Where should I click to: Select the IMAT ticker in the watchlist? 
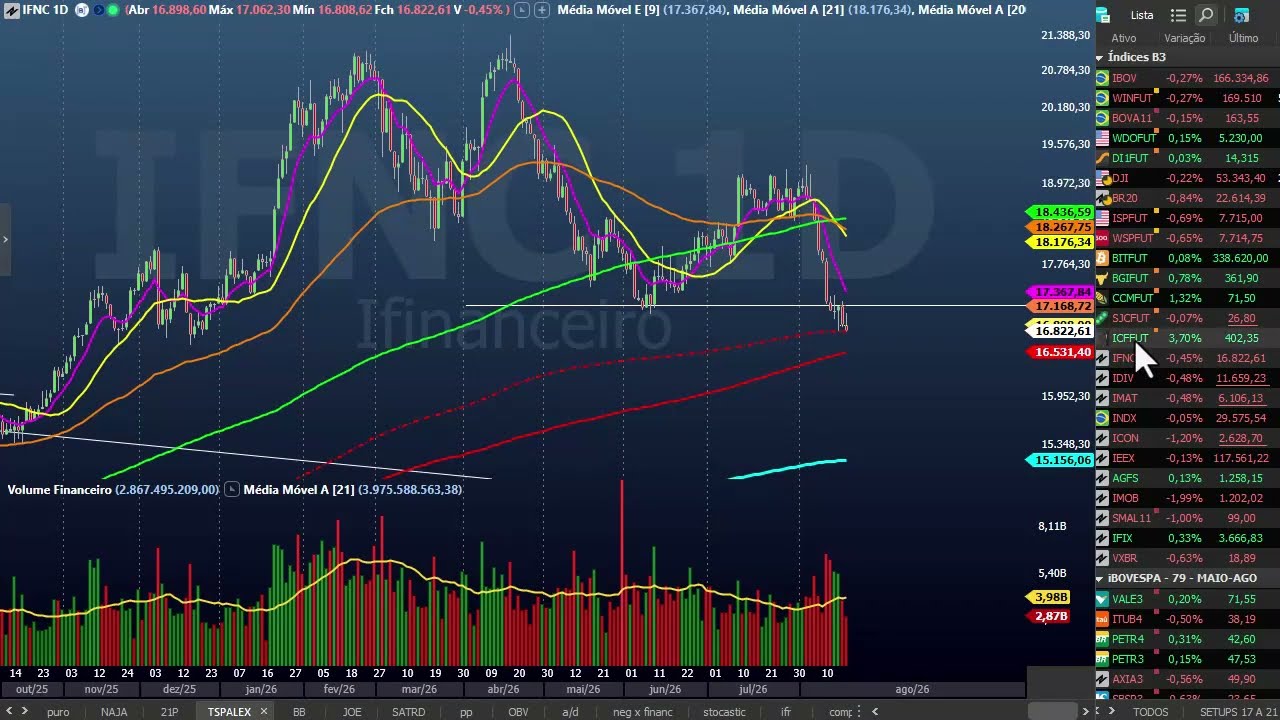click(x=1125, y=398)
